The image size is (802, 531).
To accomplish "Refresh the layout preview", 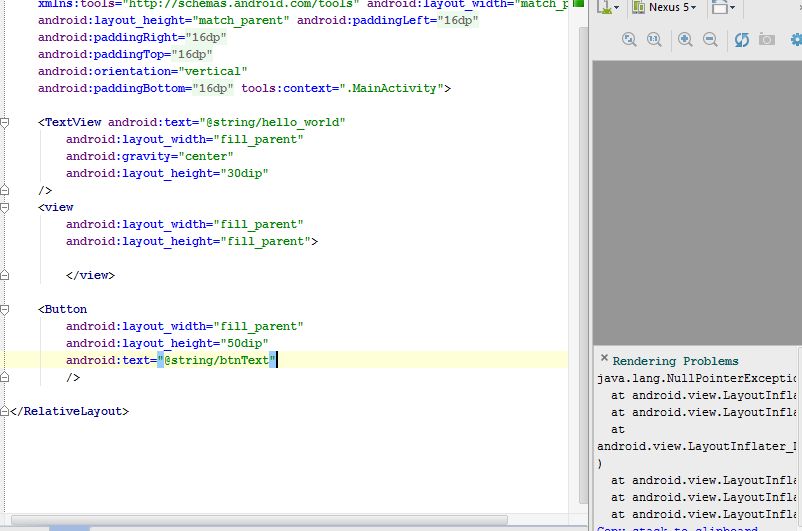I will point(742,40).
